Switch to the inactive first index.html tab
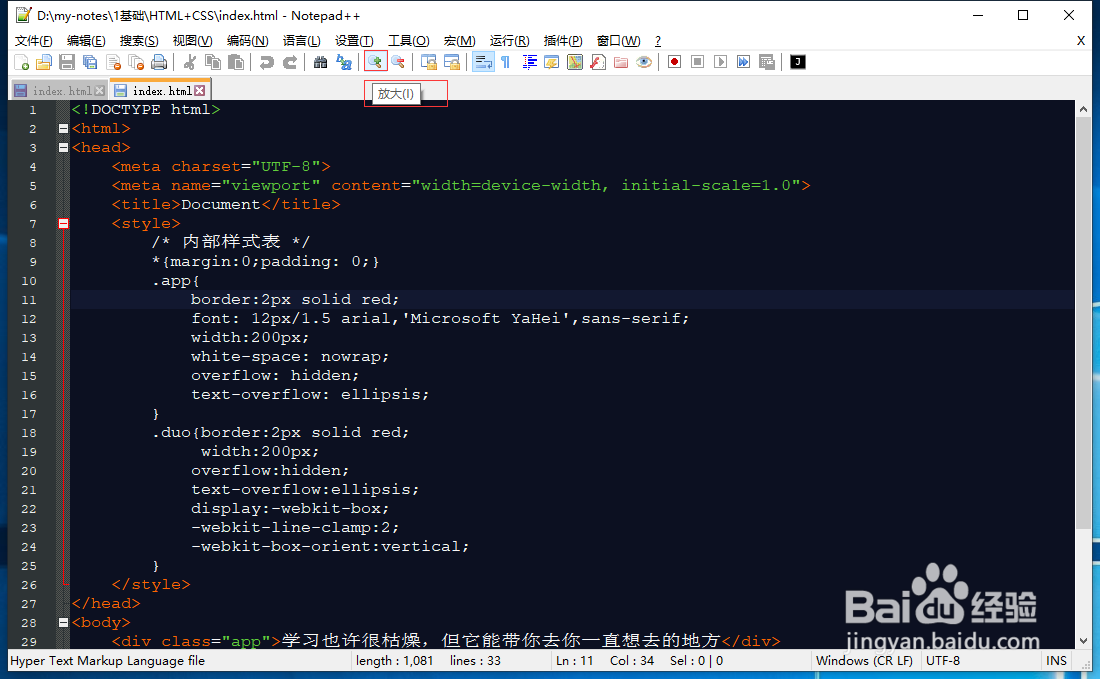This screenshot has width=1100, height=679. (x=62, y=90)
